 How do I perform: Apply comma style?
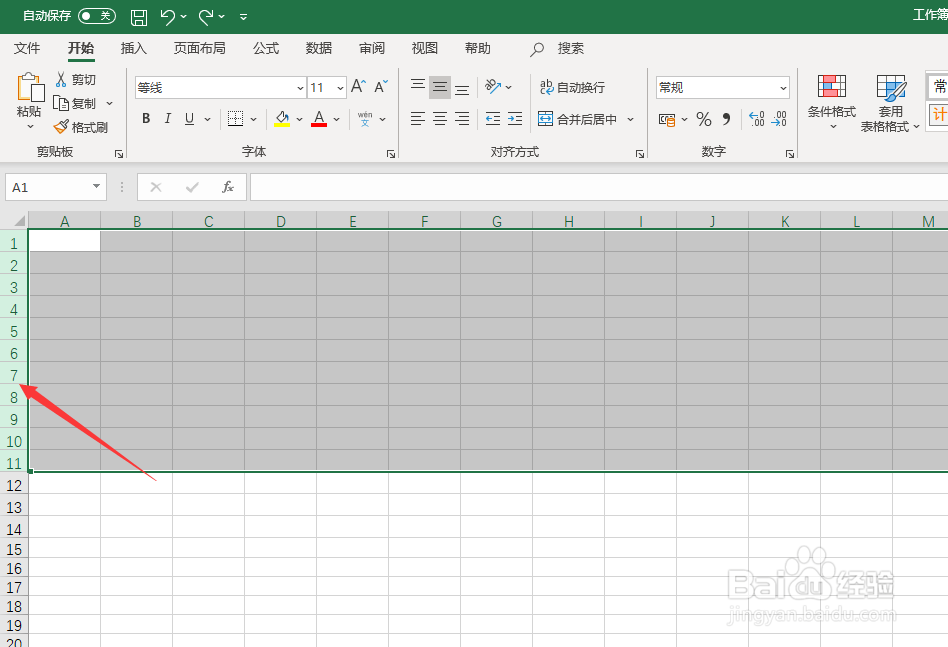(x=726, y=119)
